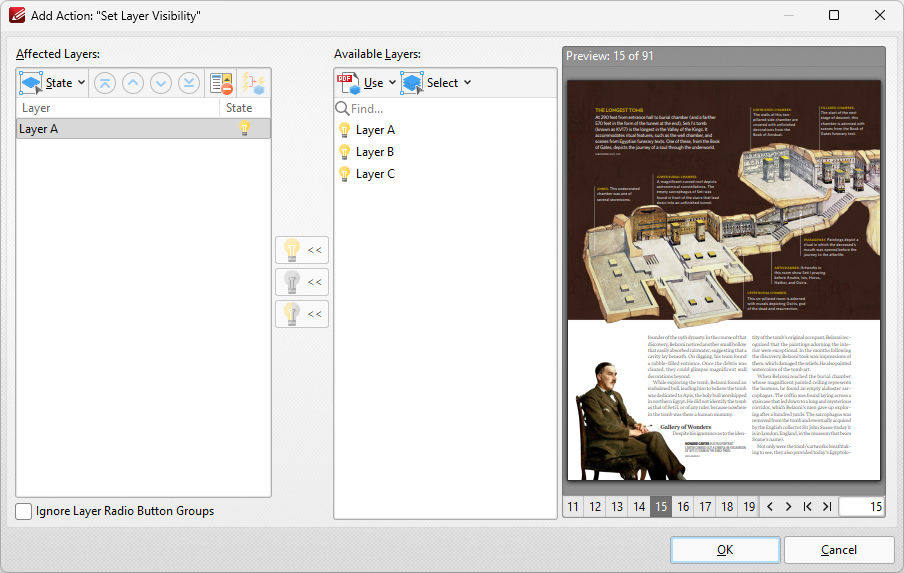Close the Add Action dialog
The image size is (904, 573).
(880, 15)
